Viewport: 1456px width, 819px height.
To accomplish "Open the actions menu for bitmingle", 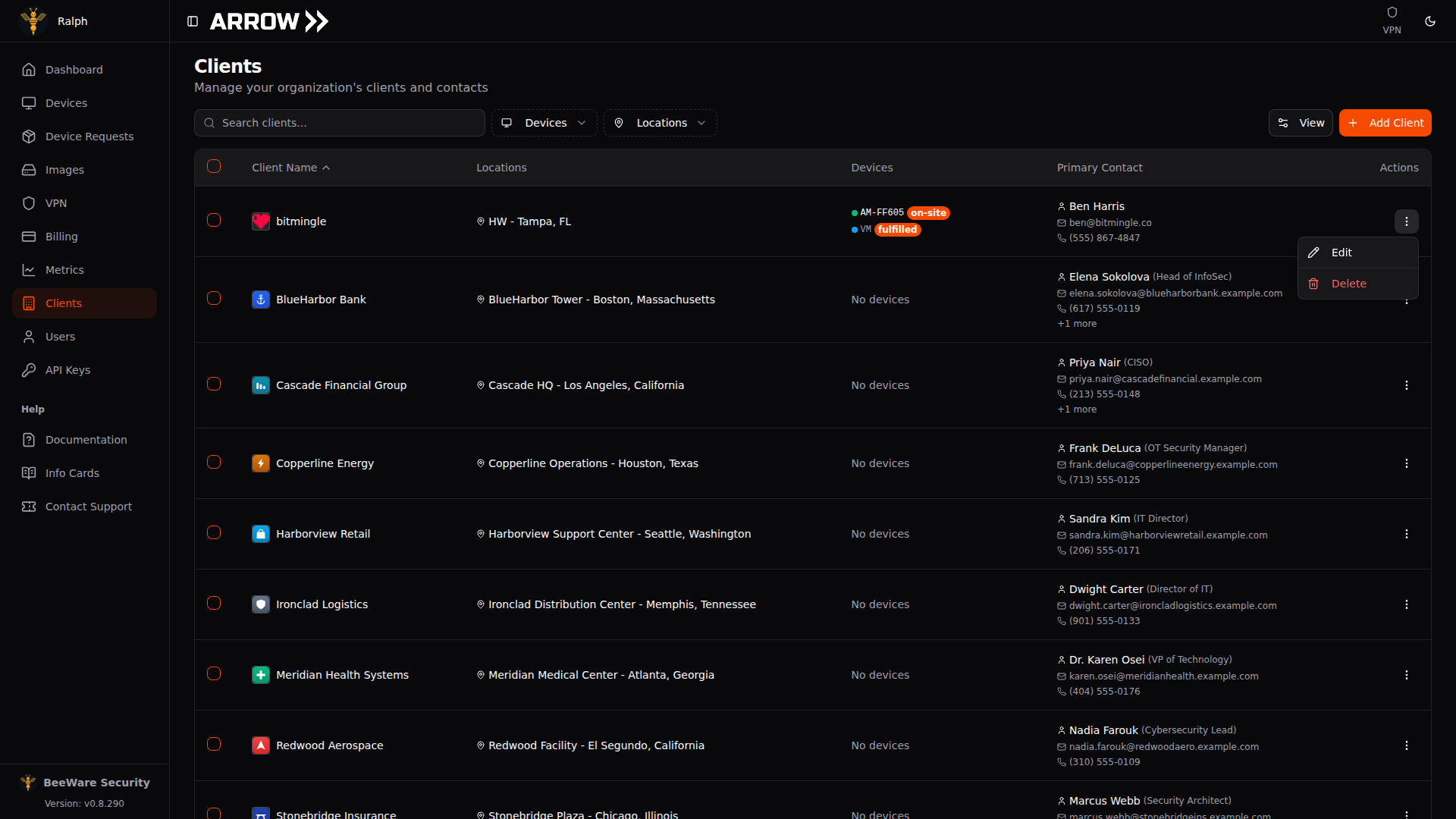I will click(1406, 221).
